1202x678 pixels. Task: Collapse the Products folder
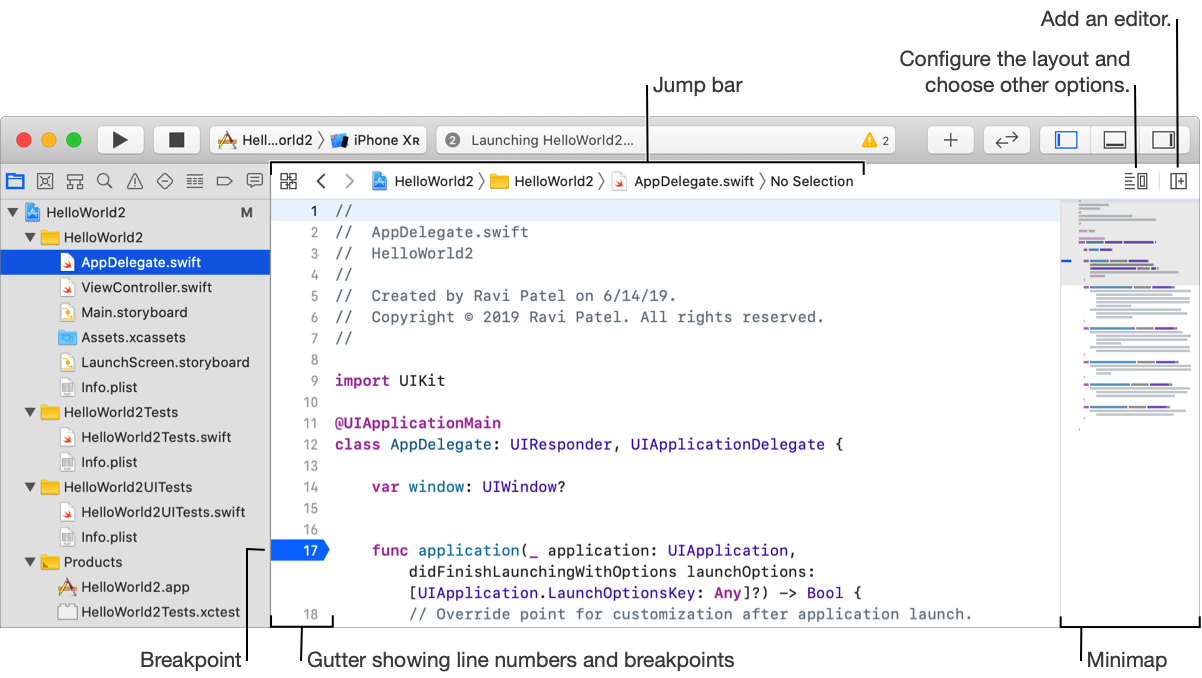pyautogui.click(x=30, y=562)
